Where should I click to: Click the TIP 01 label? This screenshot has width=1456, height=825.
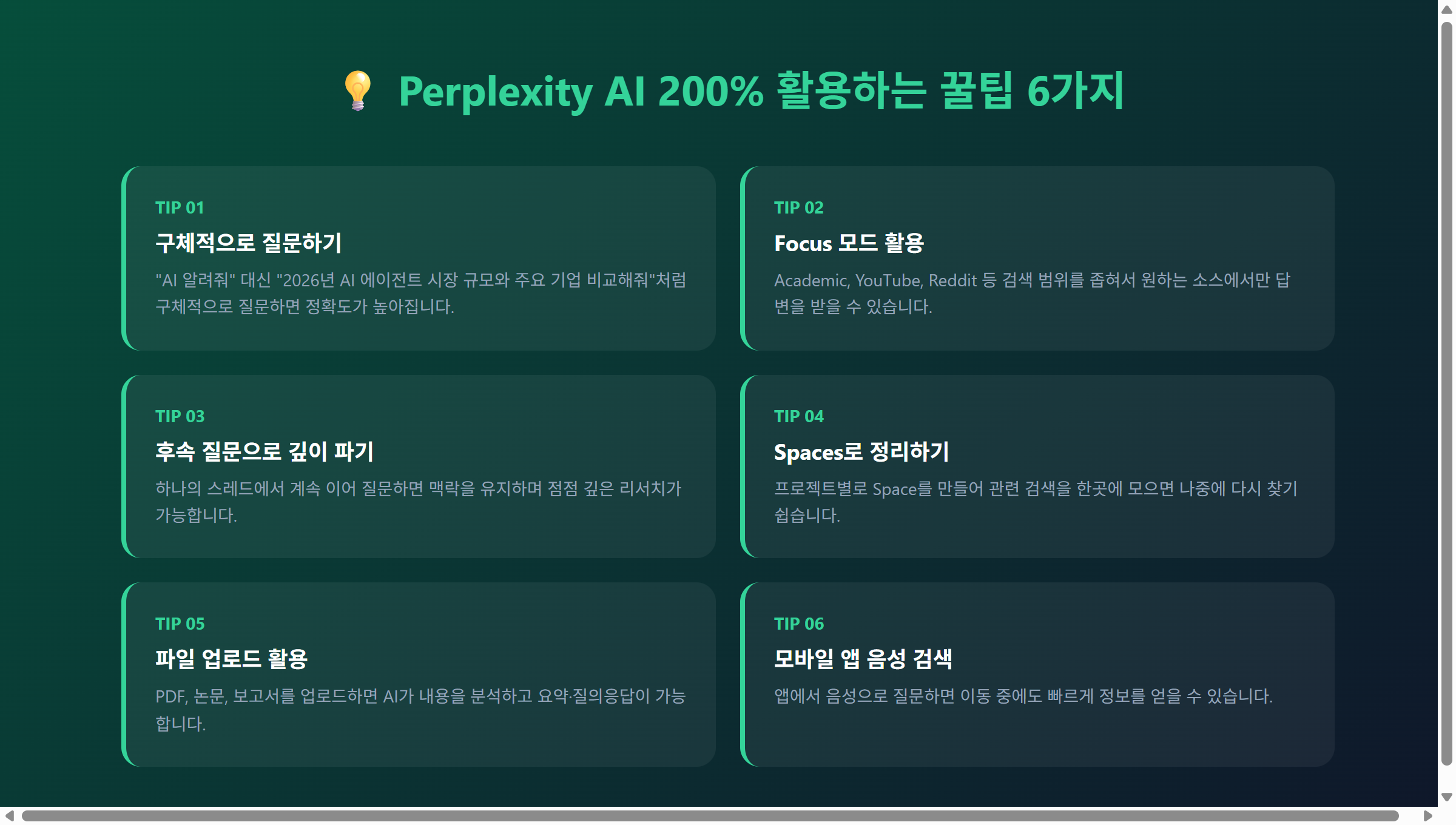tap(180, 208)
